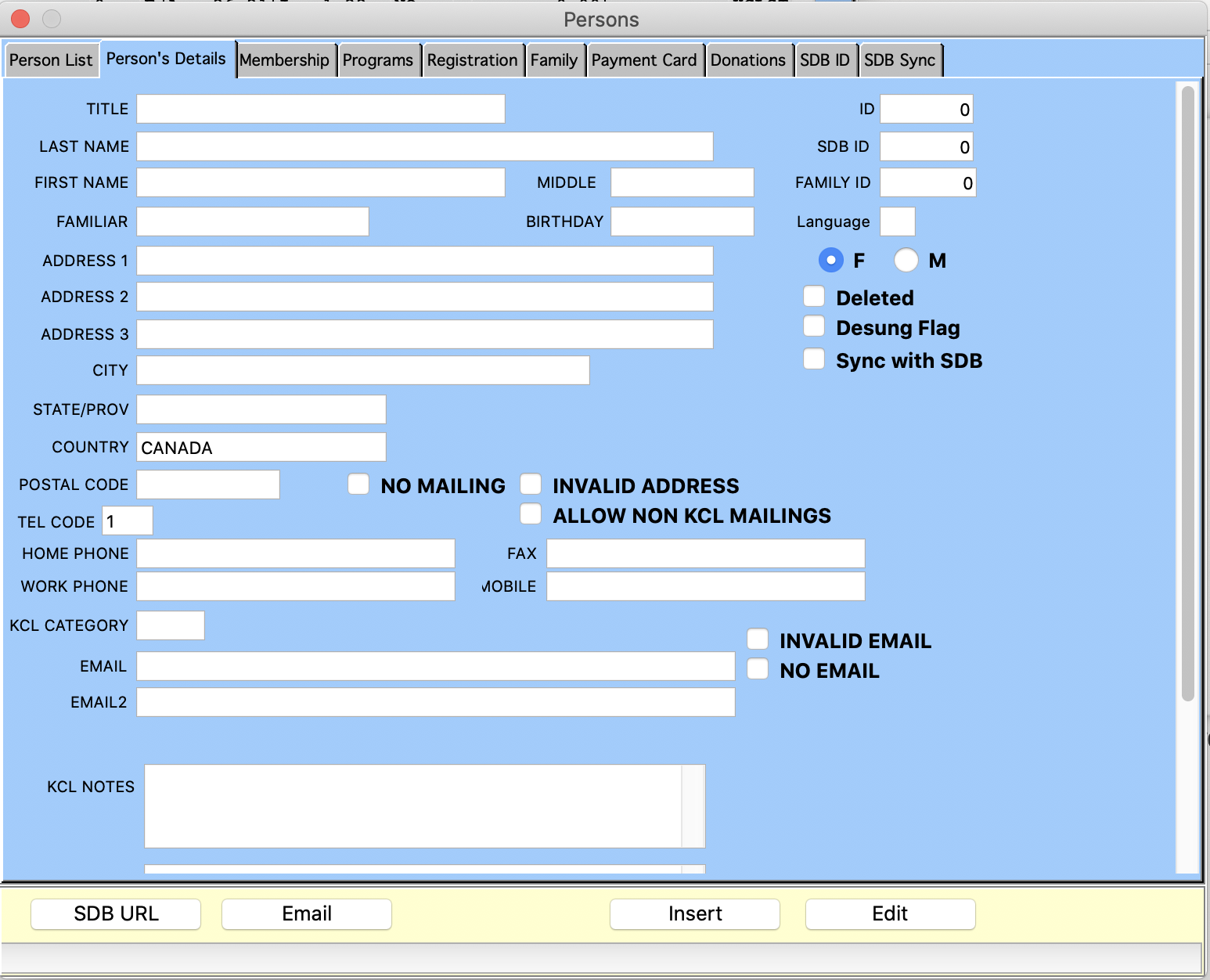Select the Donations tab

(x=747, y=60)
